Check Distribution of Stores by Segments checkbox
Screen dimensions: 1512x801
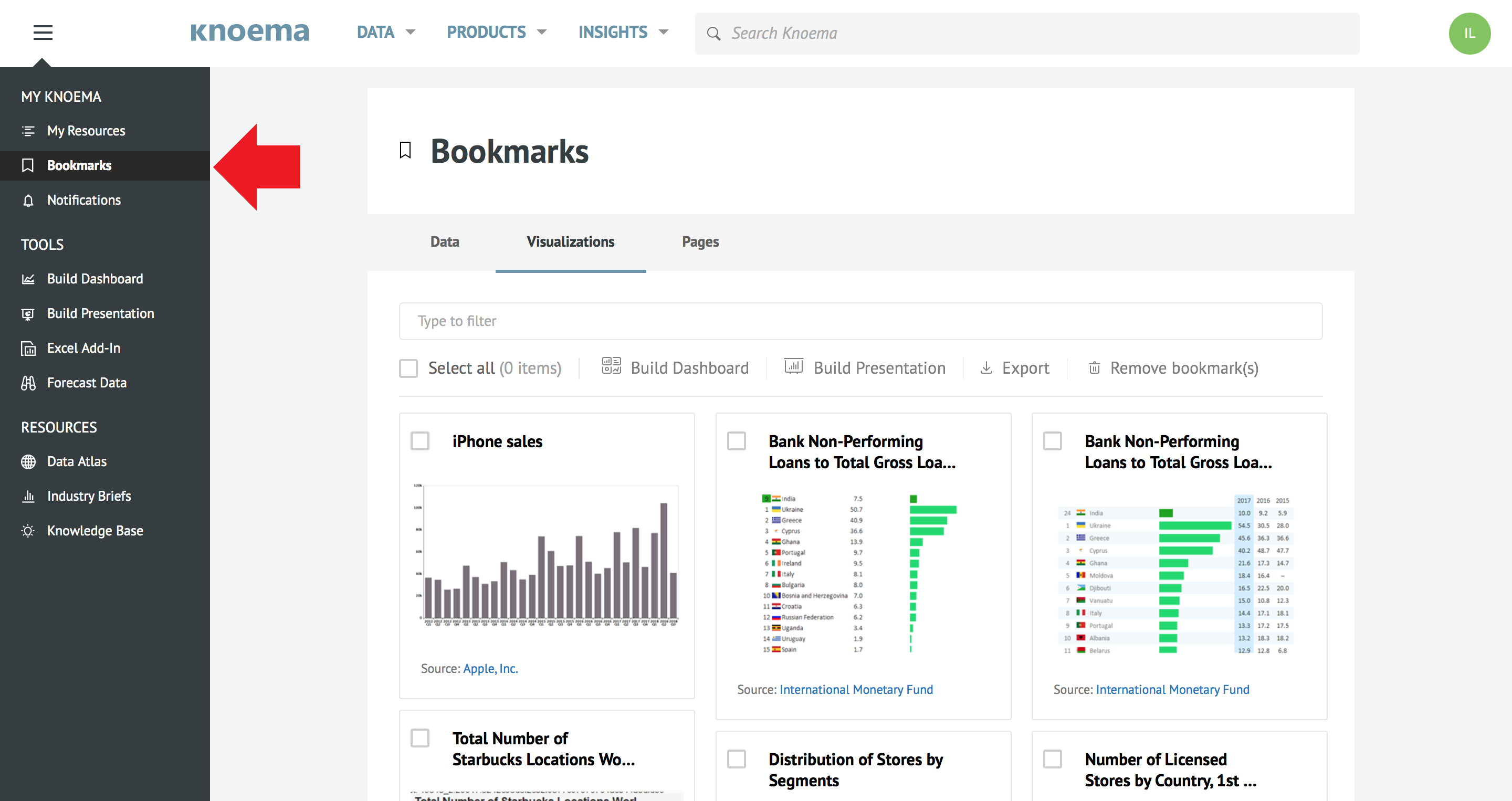(736, 760)
